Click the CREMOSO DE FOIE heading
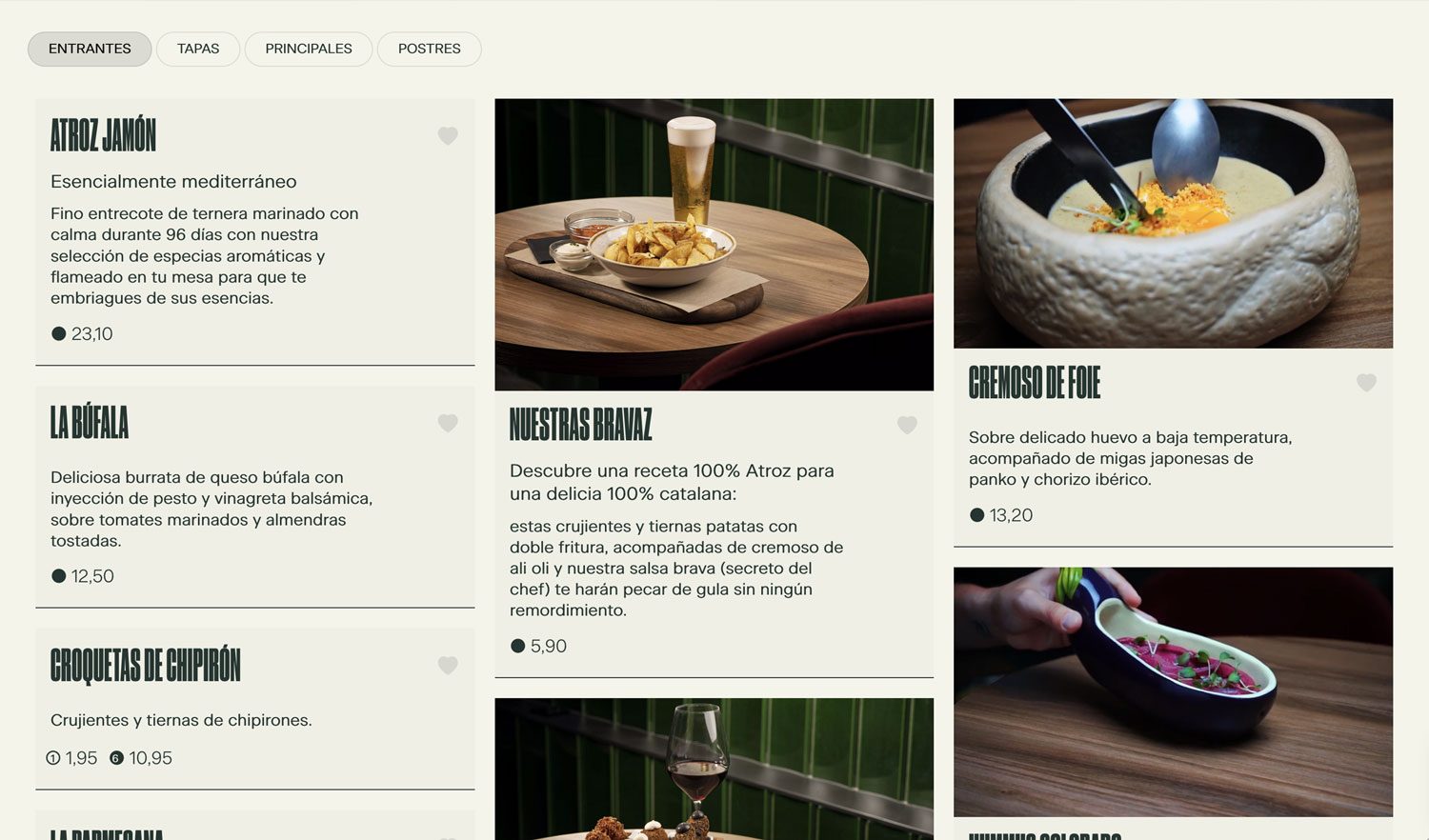The width and height of the screenshot is (1429, 840). [1035, 382]
